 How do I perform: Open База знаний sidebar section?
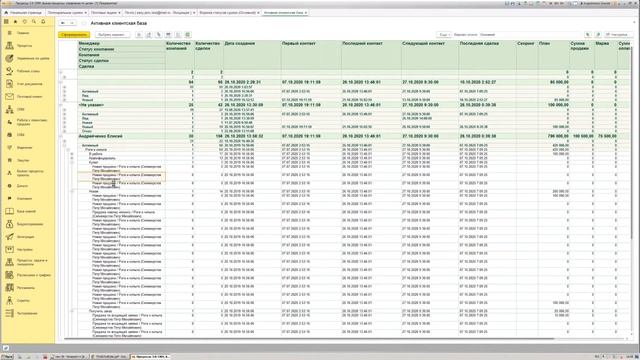coord(27,211)
